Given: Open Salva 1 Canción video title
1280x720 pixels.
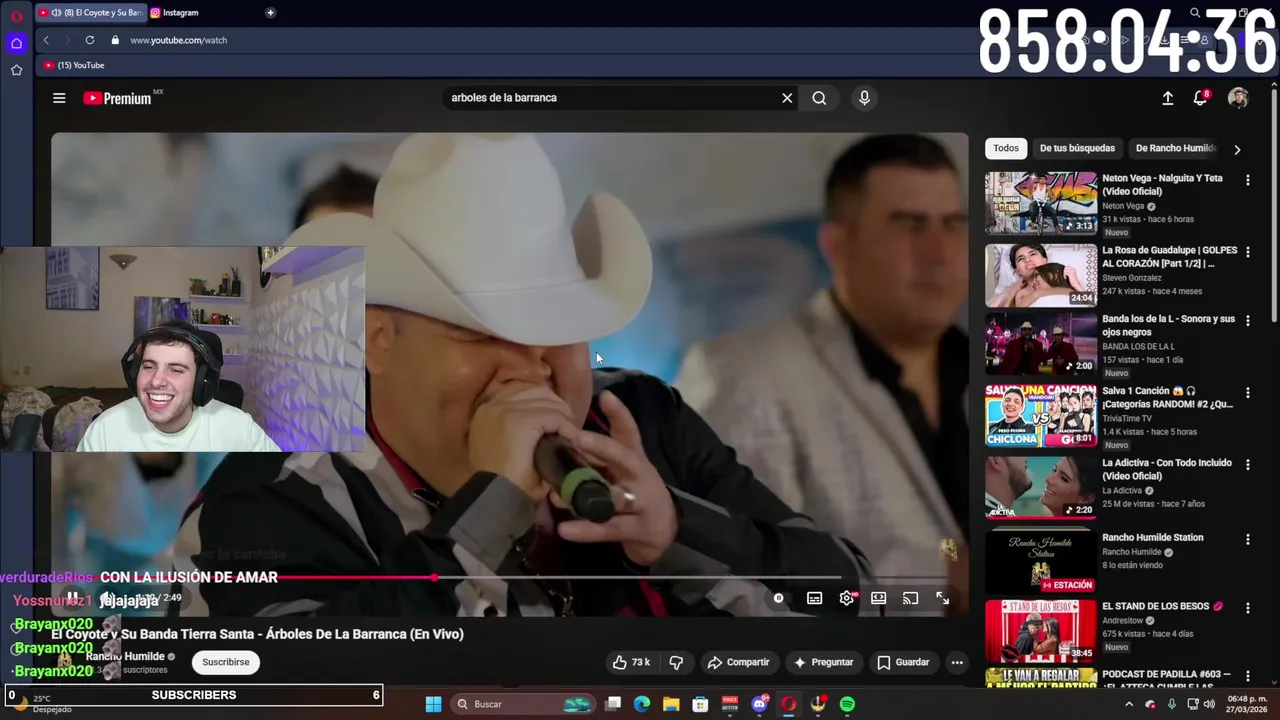Looking at the screenshot, I should point(1168,397).
